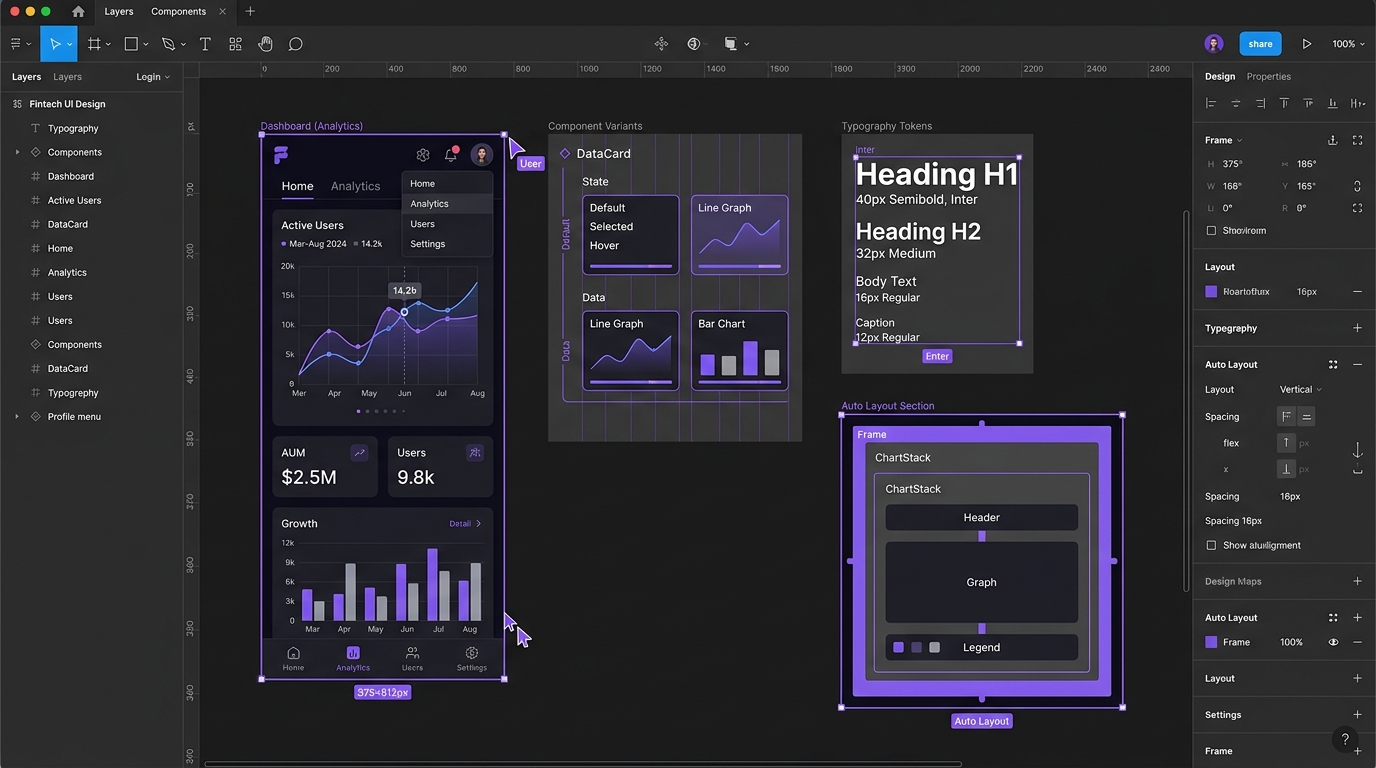This screenshot has height=768, width=1376.
Task: Click the create component icon in top toolbar
Action: (x=661, y=44)
